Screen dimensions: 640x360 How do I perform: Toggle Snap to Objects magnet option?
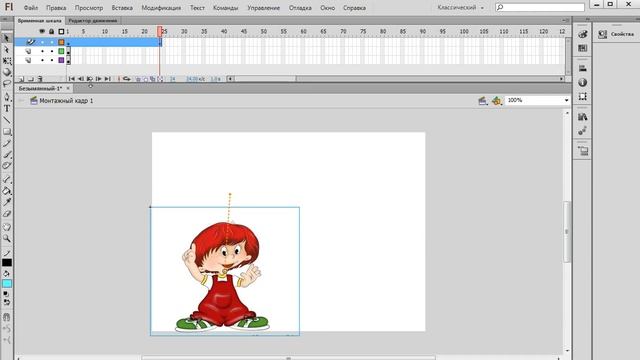click(x=7, y=317)
